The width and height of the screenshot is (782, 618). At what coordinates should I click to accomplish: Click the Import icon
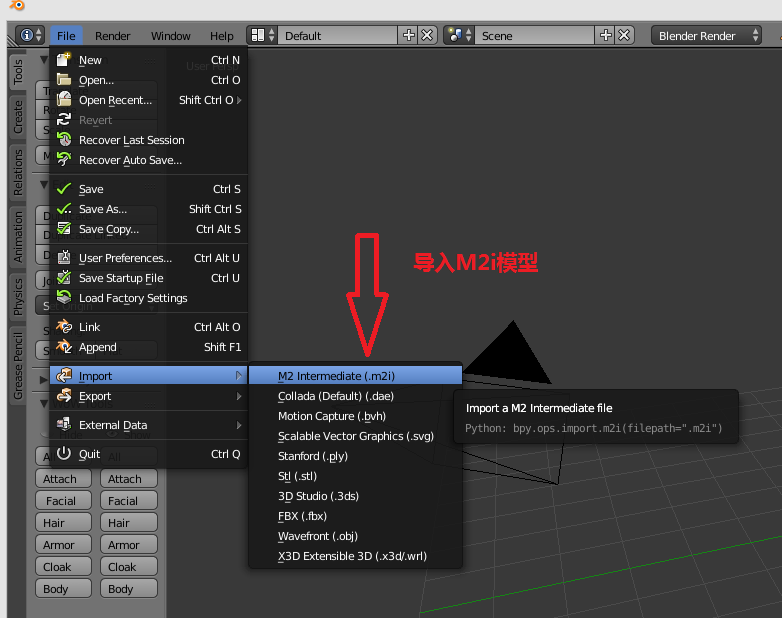click(64, 376)
